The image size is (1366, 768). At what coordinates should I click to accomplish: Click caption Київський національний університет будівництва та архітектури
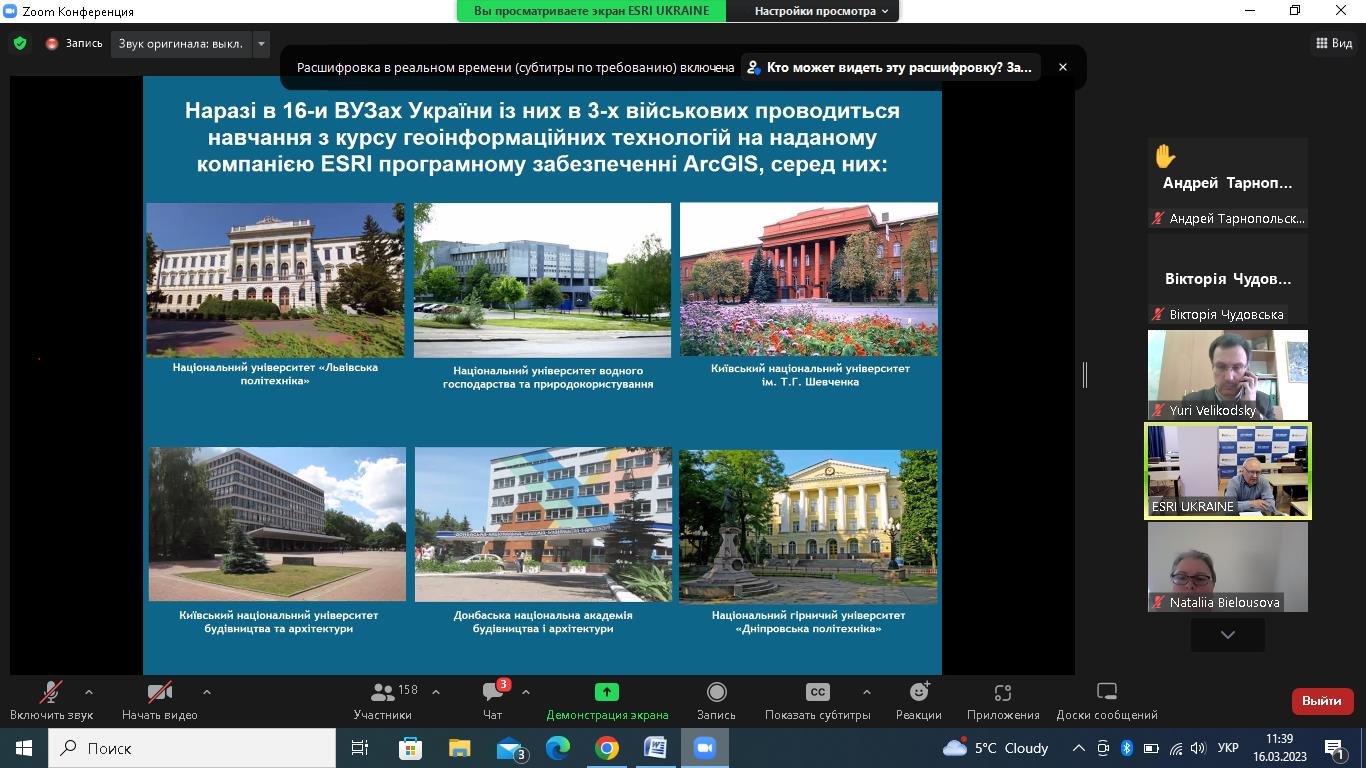pyautogui.click(x=279, y=622)
